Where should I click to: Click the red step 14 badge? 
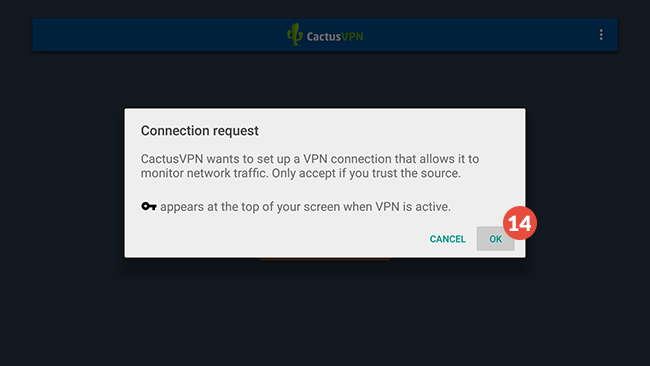pyautogui.click(x=520, y=223)
